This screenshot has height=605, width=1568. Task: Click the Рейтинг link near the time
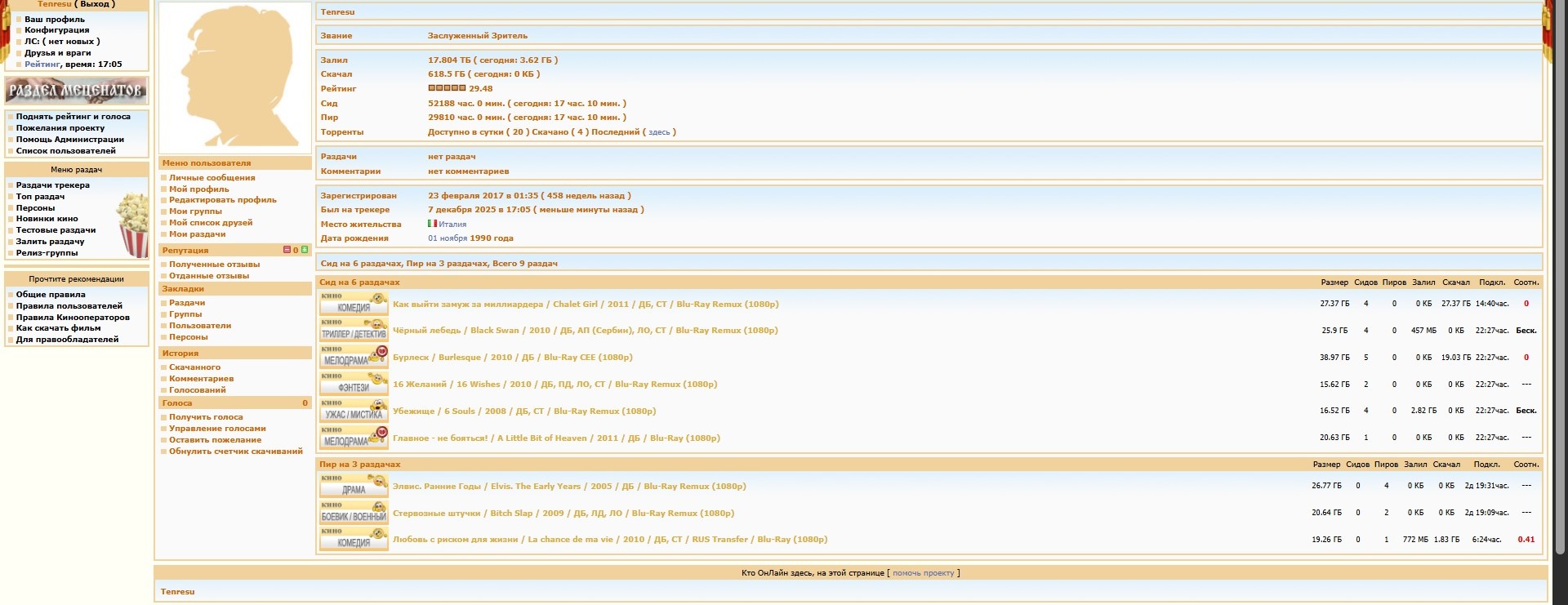[x=42, y=65]
